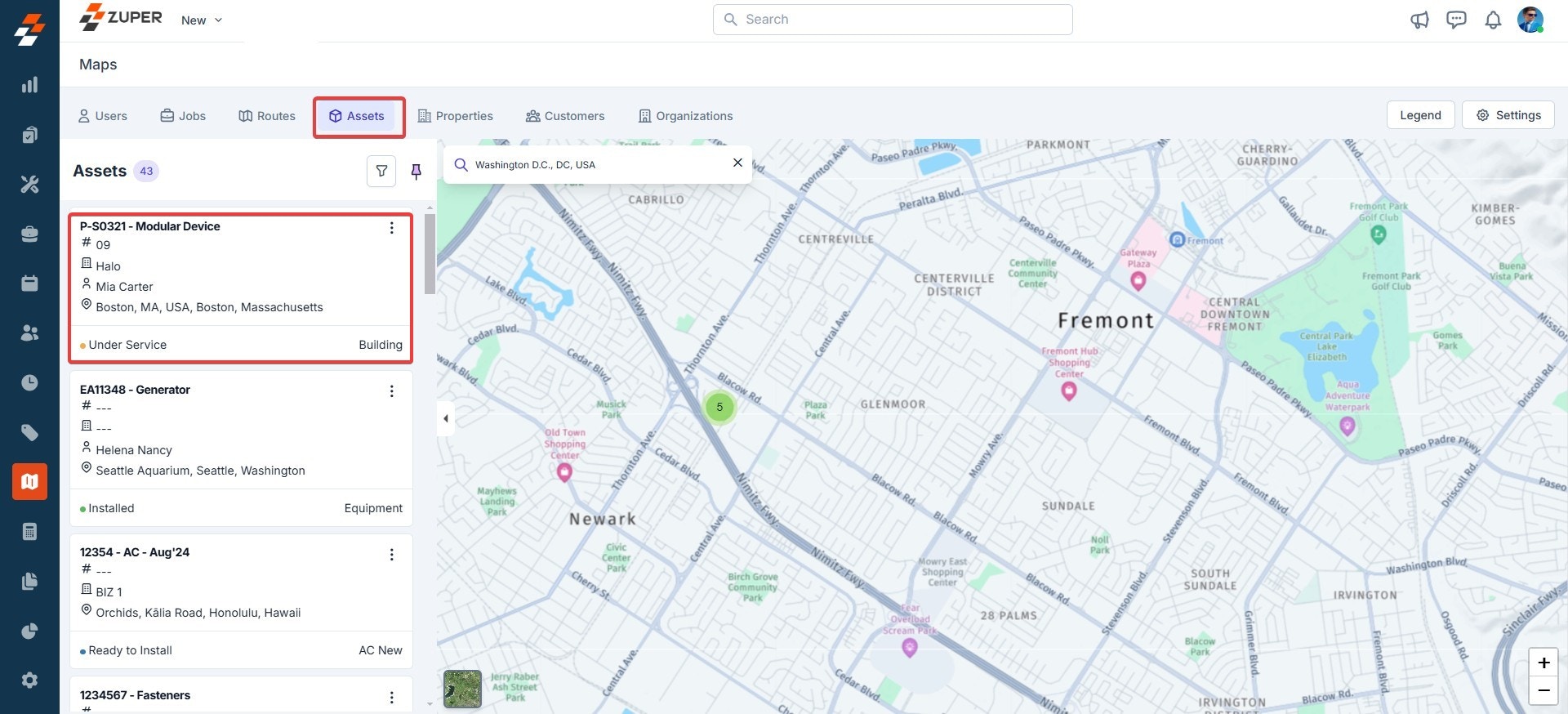
Task: Click the assets list scrollbar
Action: [430, 254]
